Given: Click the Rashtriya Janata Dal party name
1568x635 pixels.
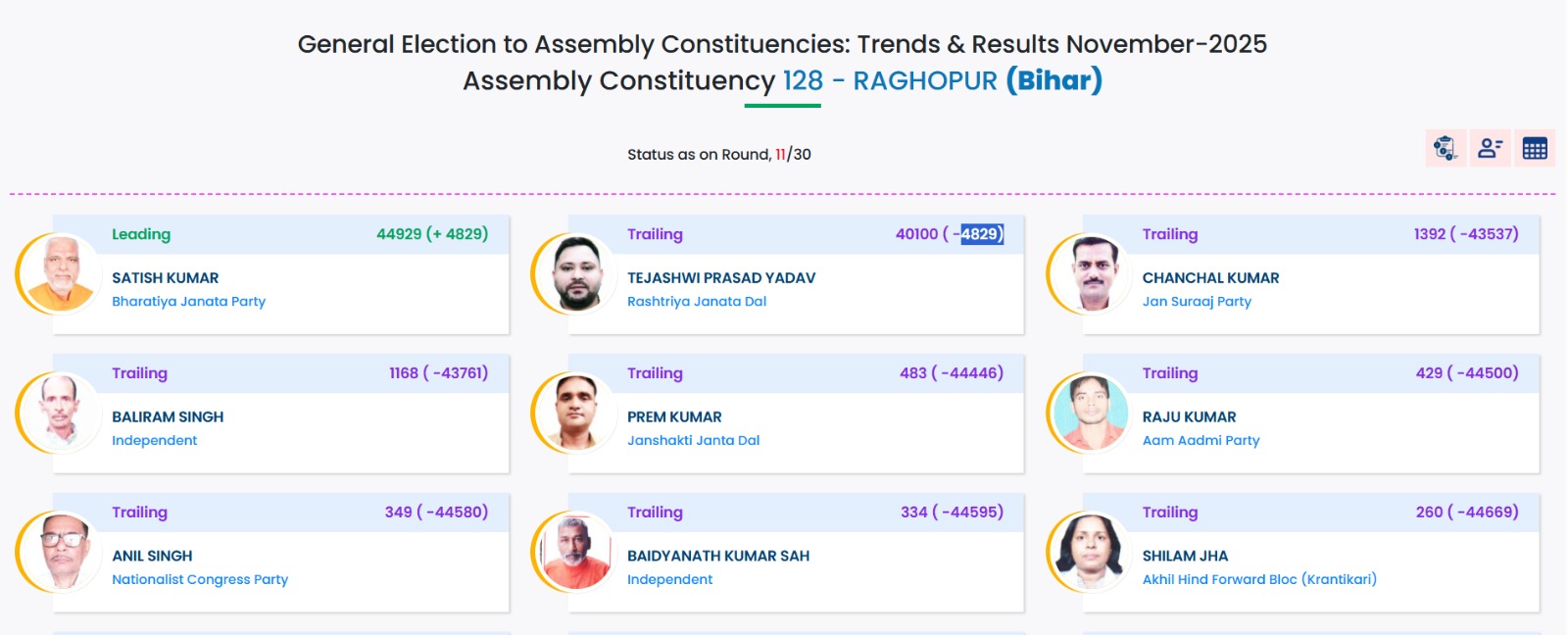Looking at the screenshot, I should pos(697,302).
